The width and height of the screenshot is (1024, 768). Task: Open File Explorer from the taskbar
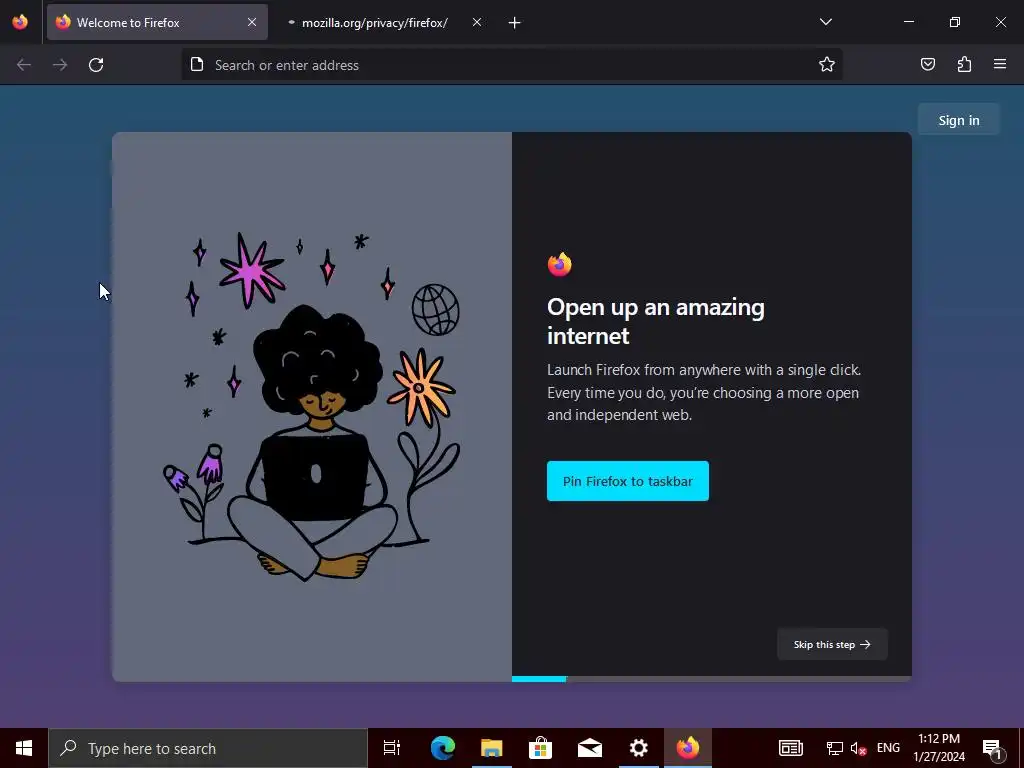point(492,748)
